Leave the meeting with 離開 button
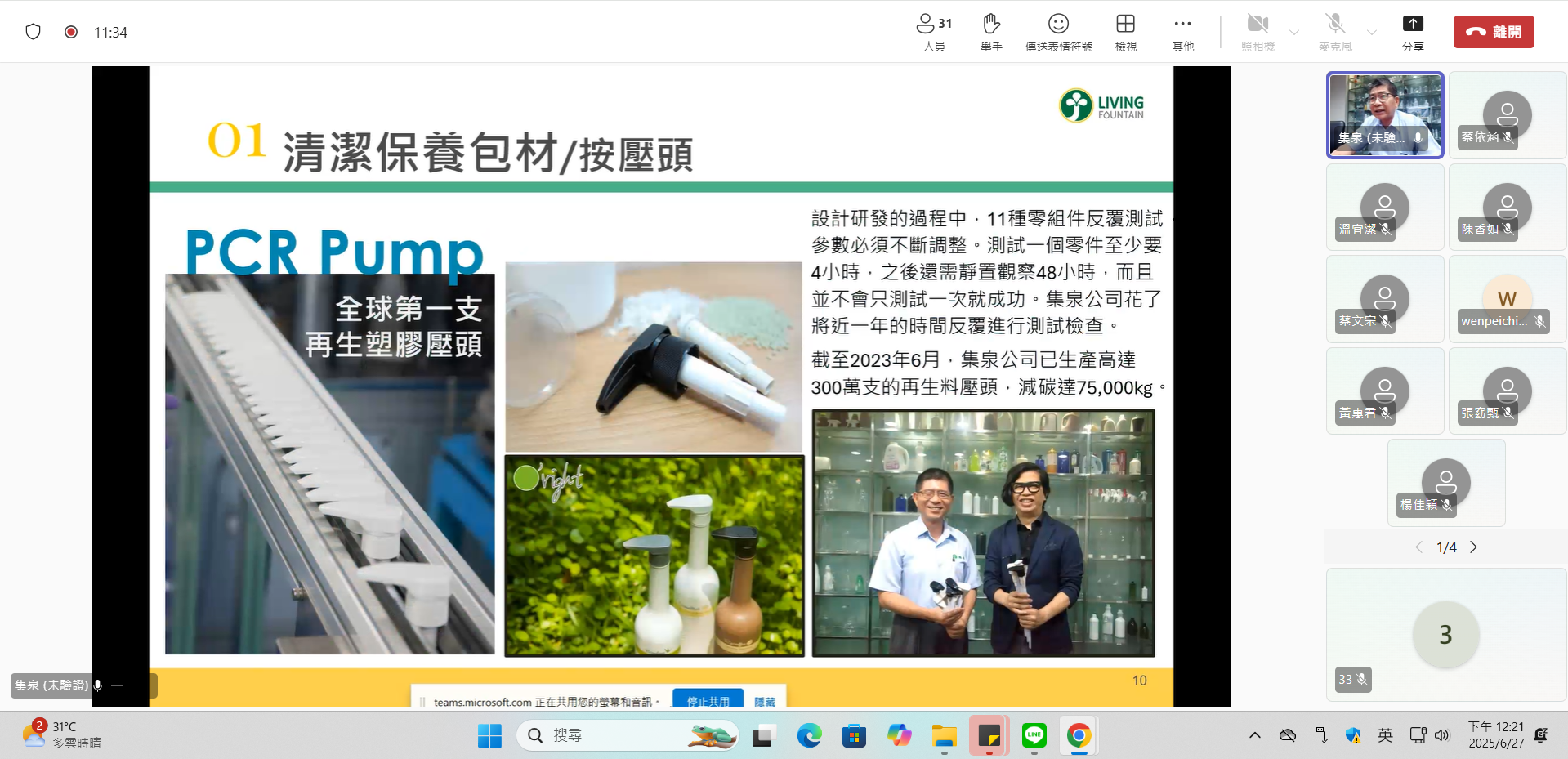The height and width of the screenshot is (759, 1568). (1493, 32)
